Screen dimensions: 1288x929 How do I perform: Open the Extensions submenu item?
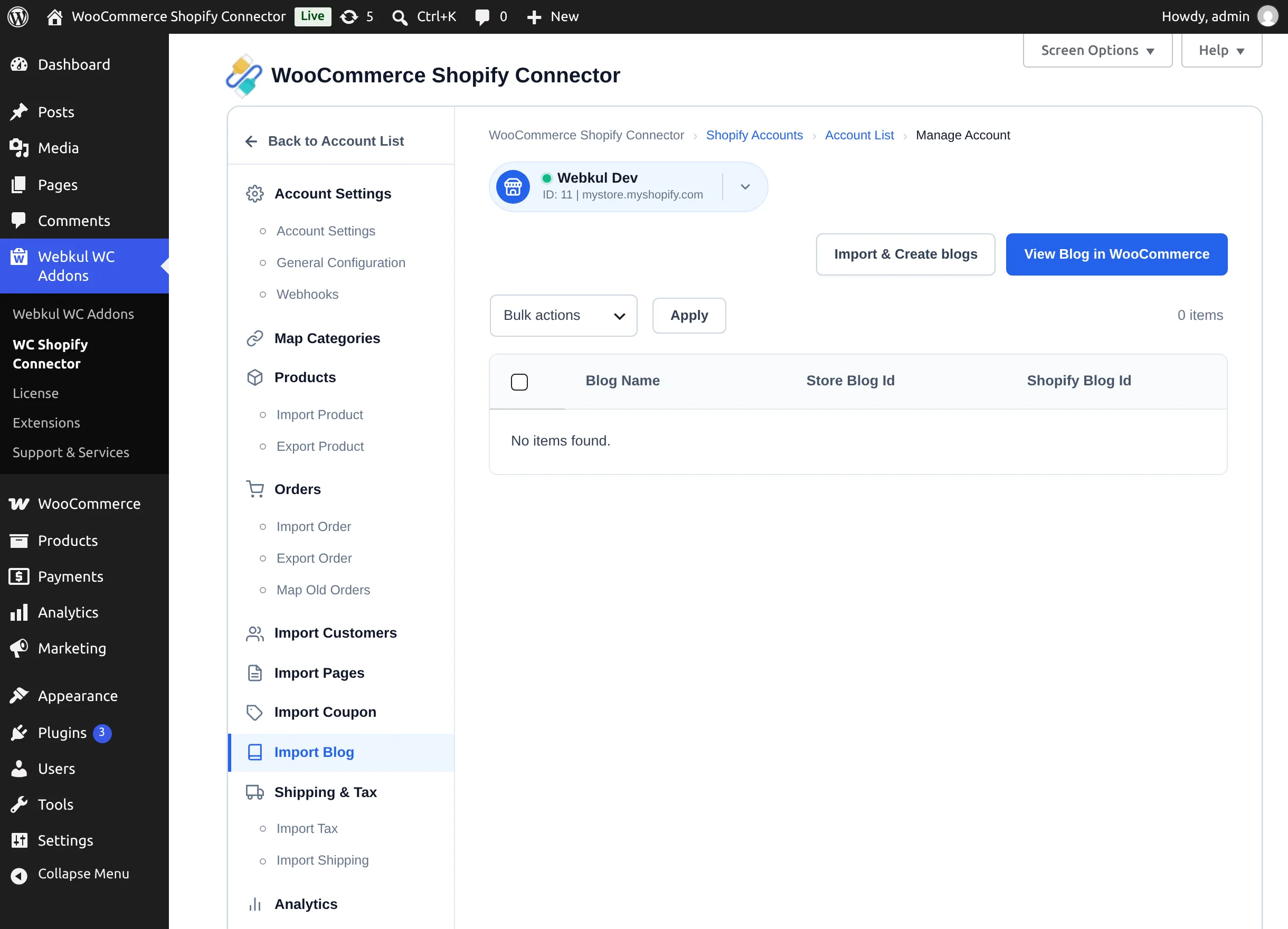point(46,423)
